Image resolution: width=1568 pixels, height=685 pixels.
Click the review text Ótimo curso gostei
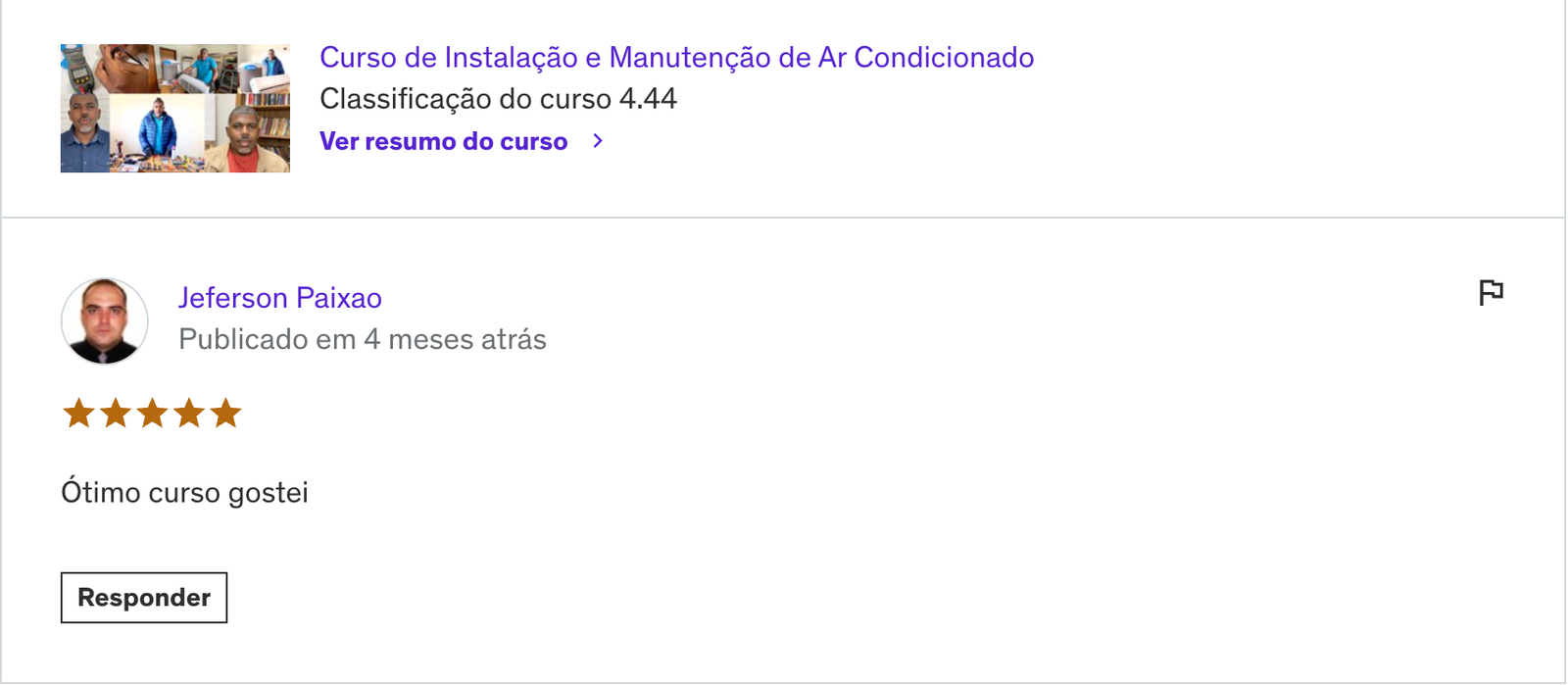click(x=184, y=492)
